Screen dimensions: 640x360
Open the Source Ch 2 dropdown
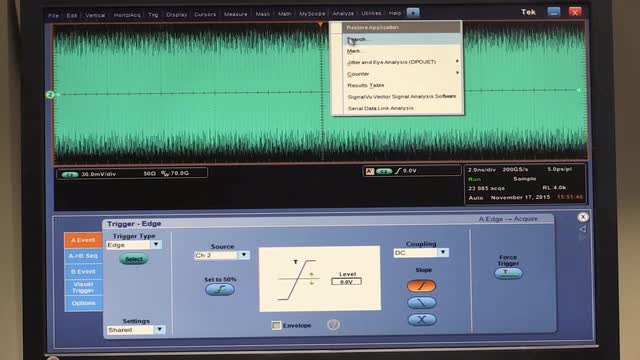point(244,255)
